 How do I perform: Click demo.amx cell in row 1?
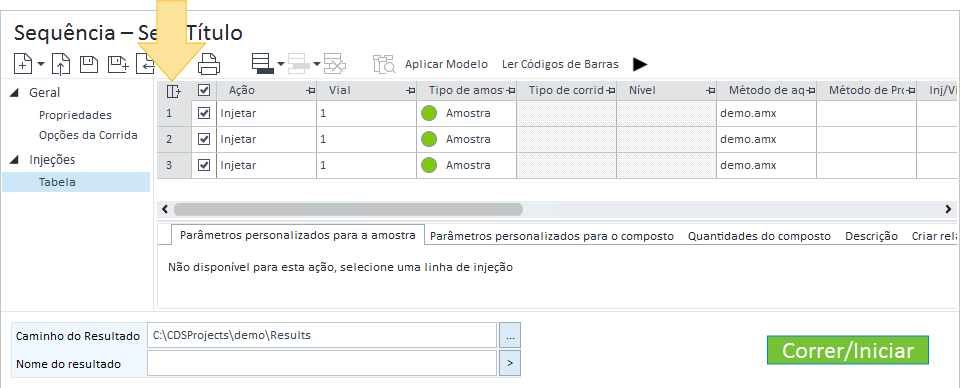(767, 114)
